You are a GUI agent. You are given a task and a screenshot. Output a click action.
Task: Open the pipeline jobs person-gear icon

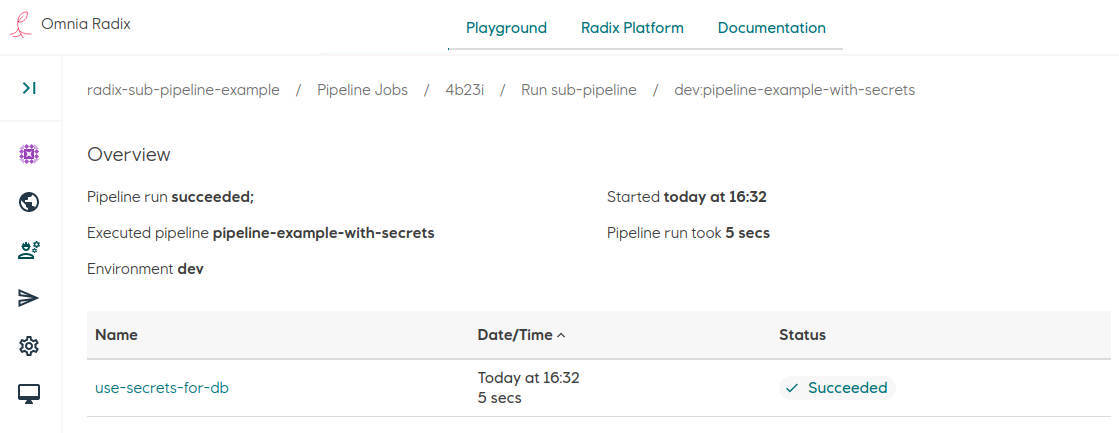point(29,250)
